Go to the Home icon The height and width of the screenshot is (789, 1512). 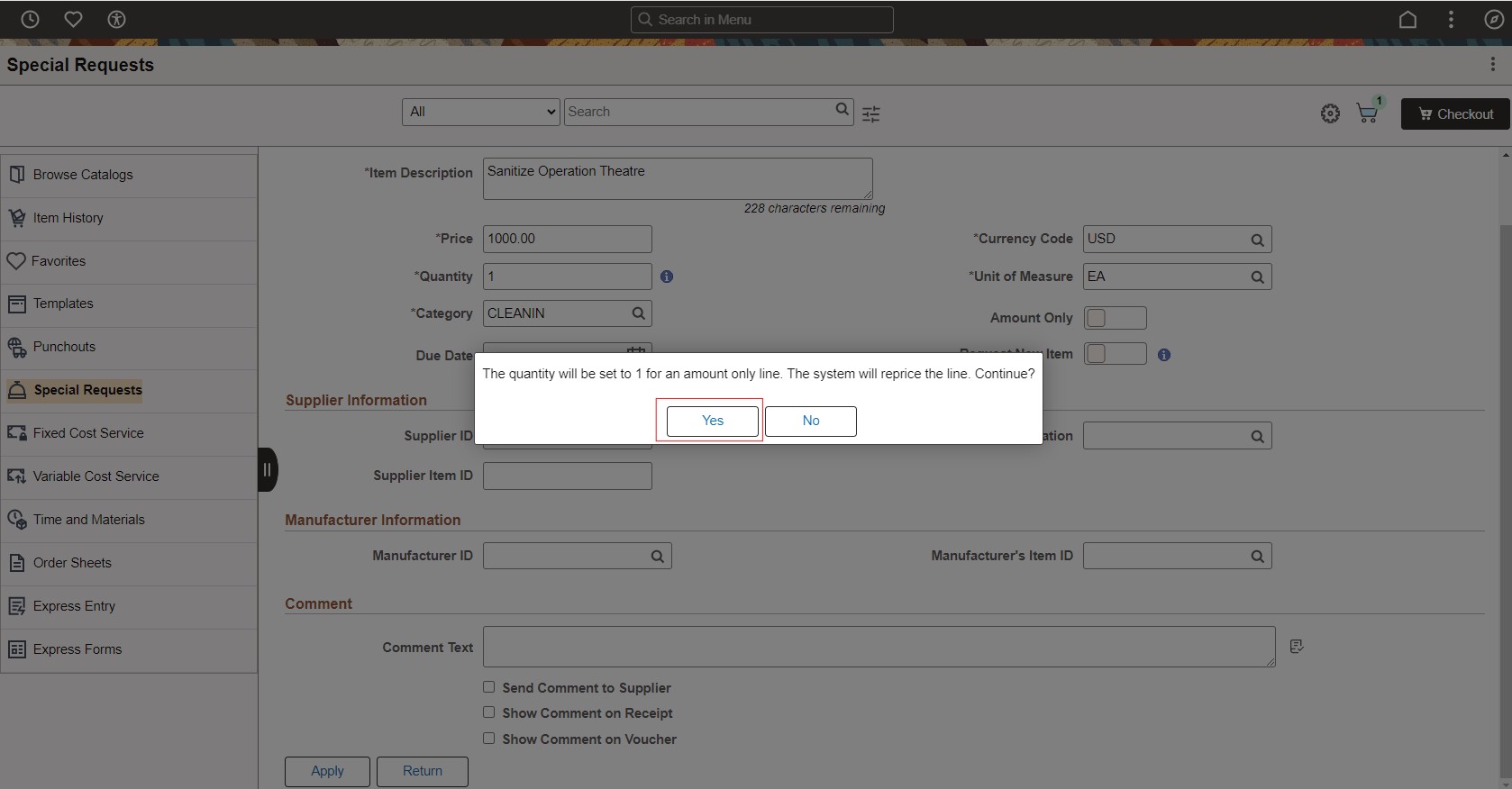1407,19
